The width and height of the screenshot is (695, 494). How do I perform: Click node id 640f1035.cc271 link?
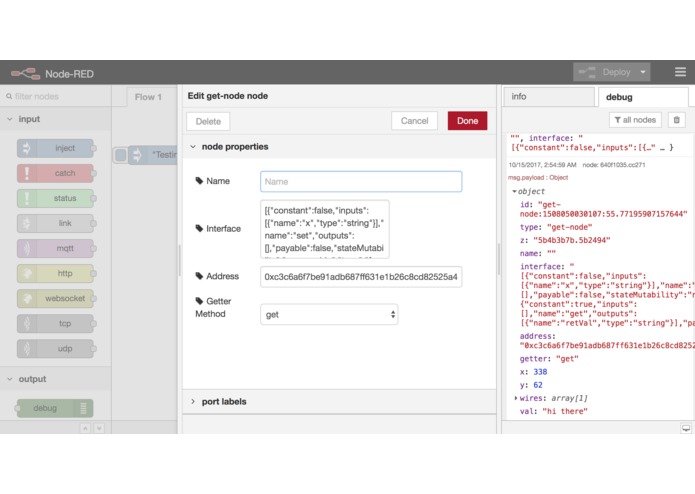(x=613, y=165)
